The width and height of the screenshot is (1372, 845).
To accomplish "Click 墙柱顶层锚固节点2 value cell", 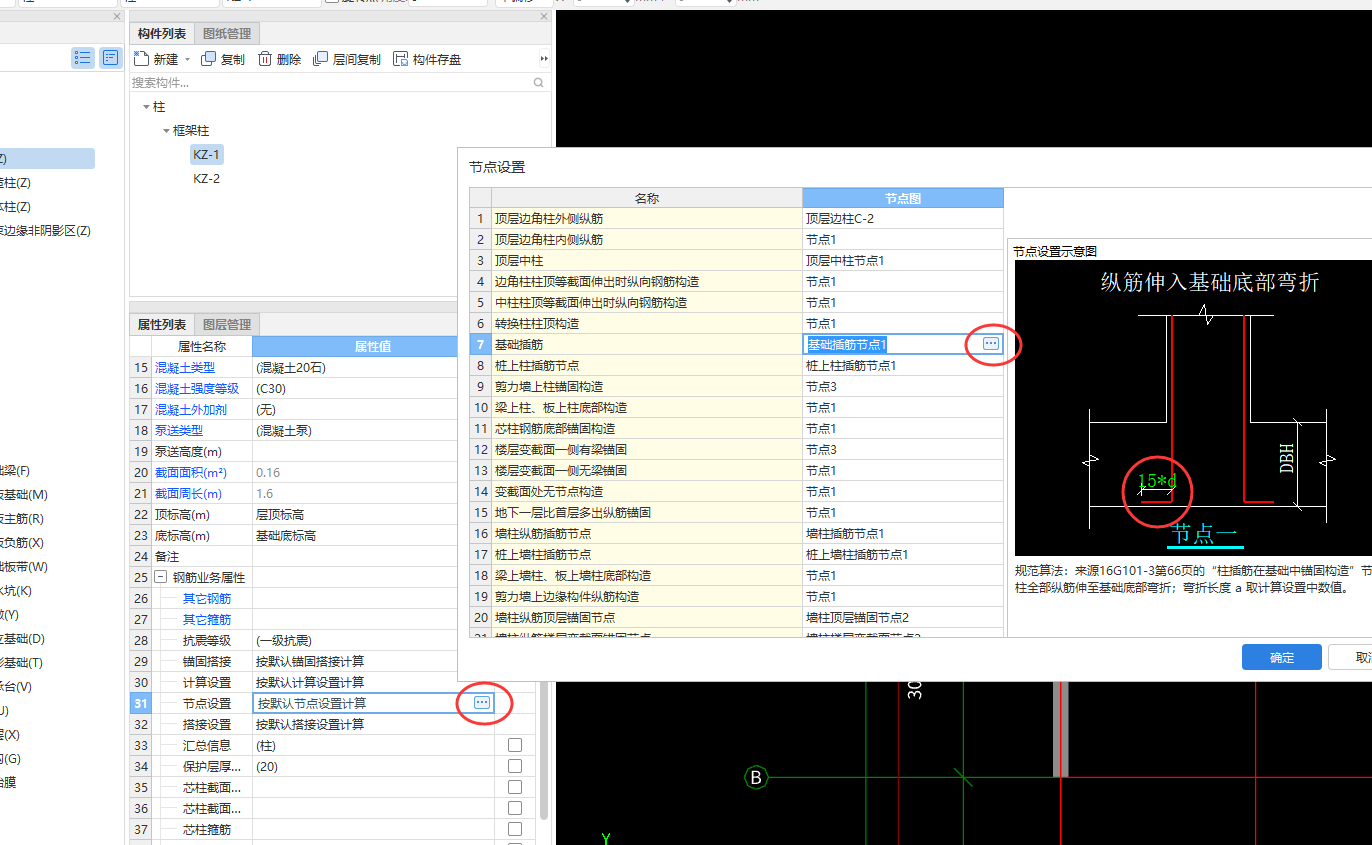I will pos(903,617).
